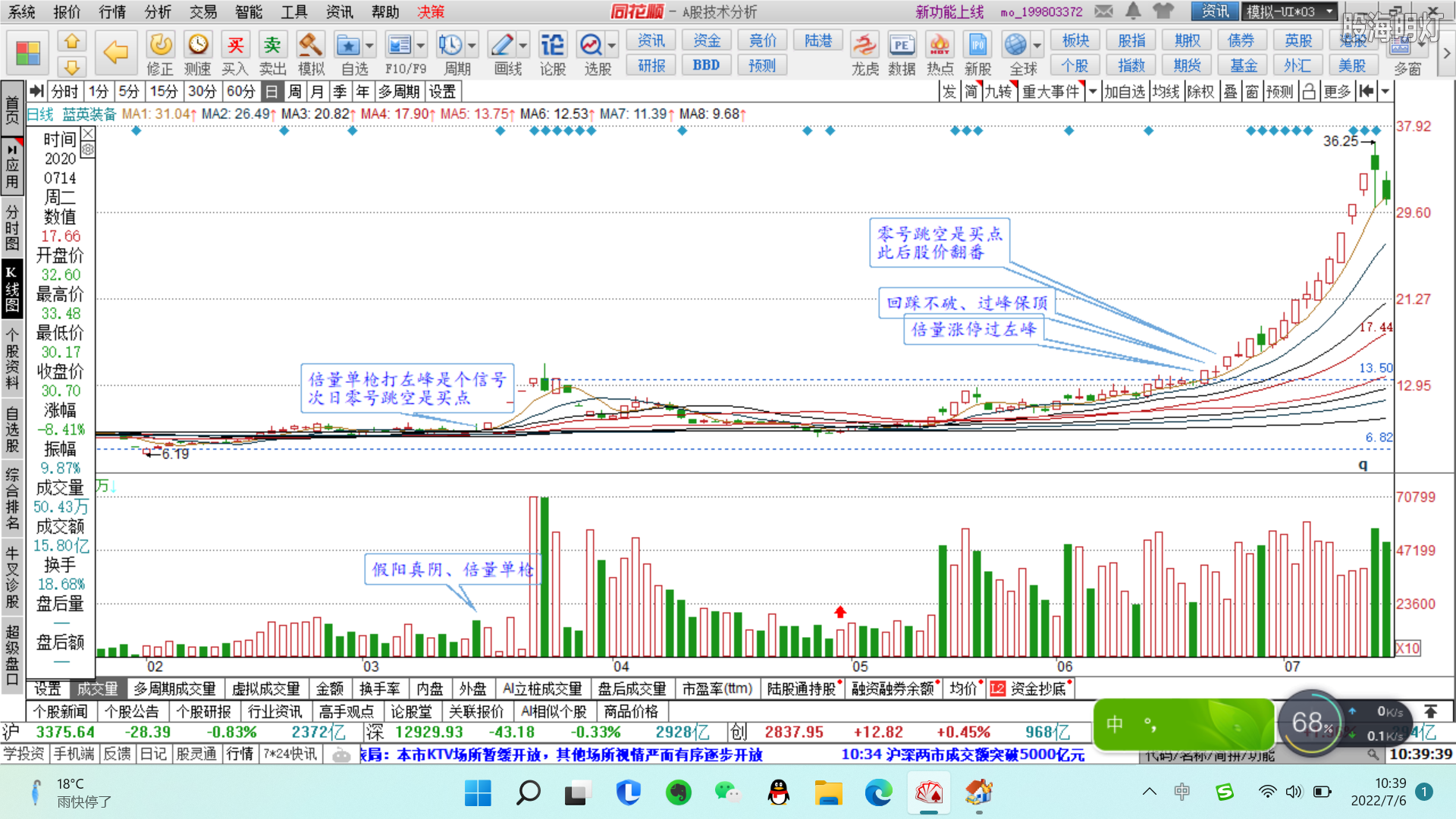Open the 模拟 gavel icon

coord(310,45)
